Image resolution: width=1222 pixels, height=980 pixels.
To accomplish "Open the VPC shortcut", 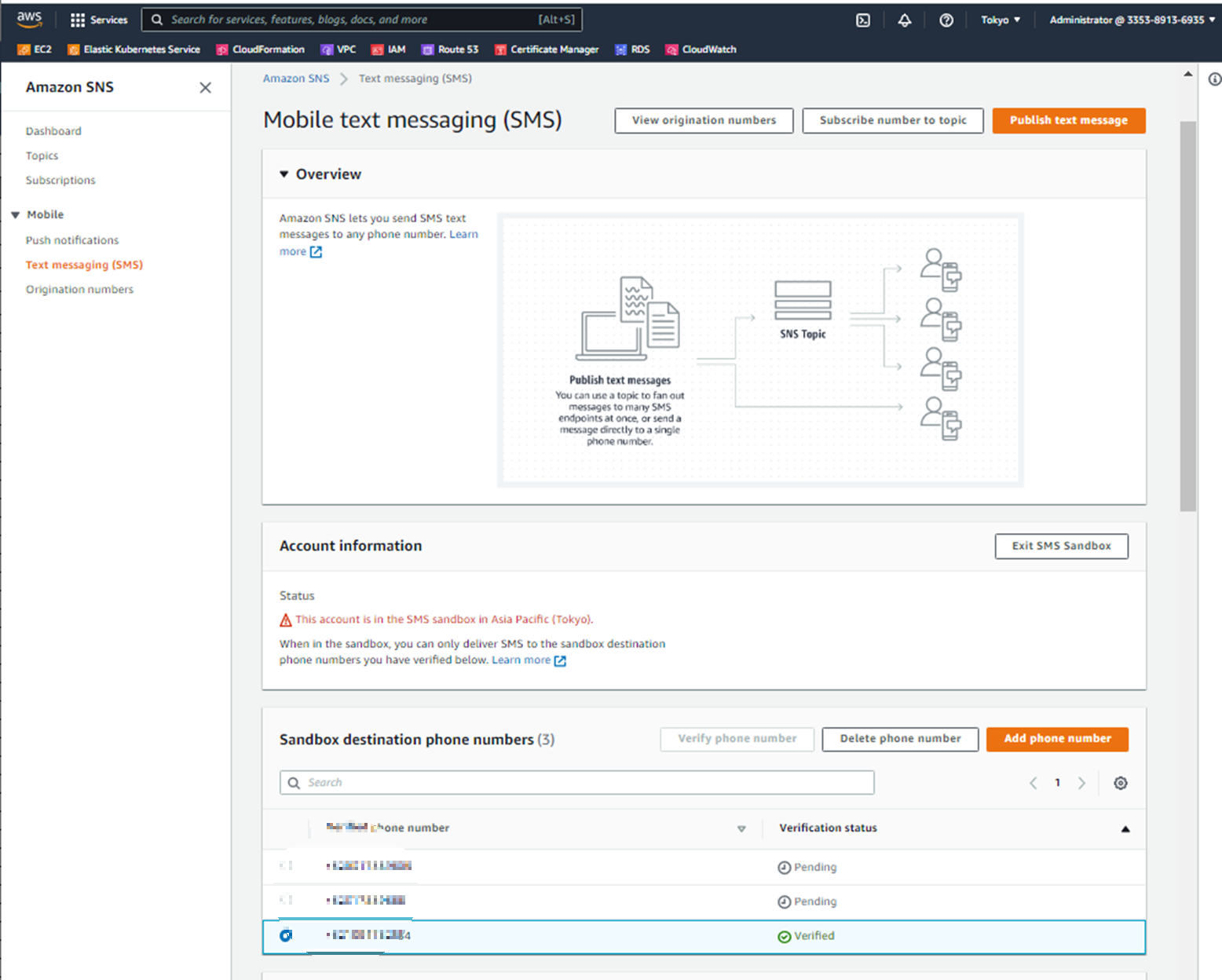I will point(338,49).
